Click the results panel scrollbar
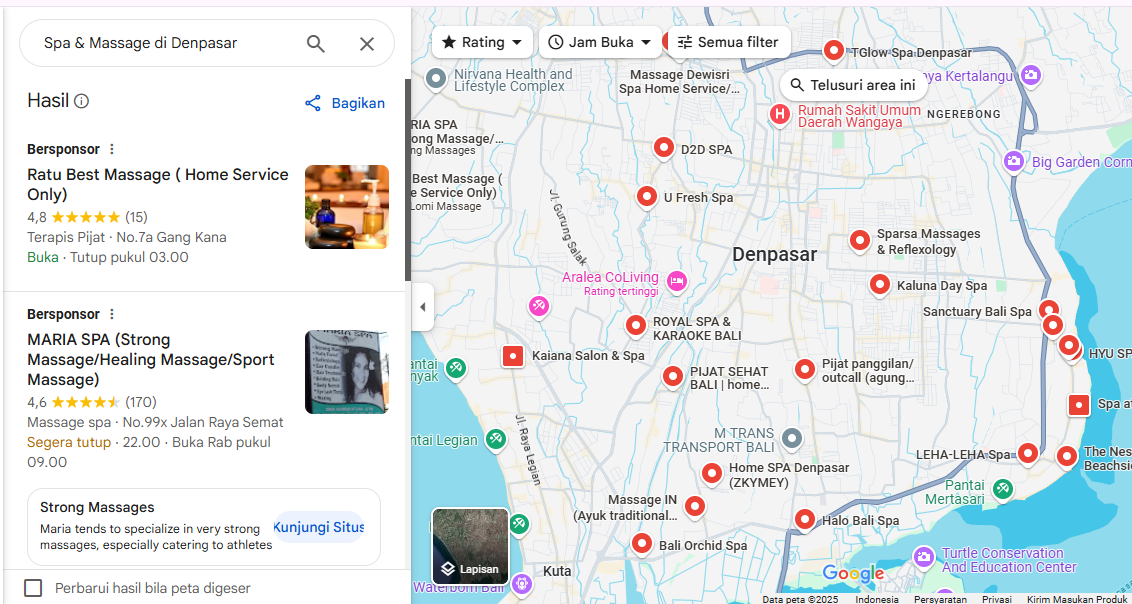 [x=408, y=180]
